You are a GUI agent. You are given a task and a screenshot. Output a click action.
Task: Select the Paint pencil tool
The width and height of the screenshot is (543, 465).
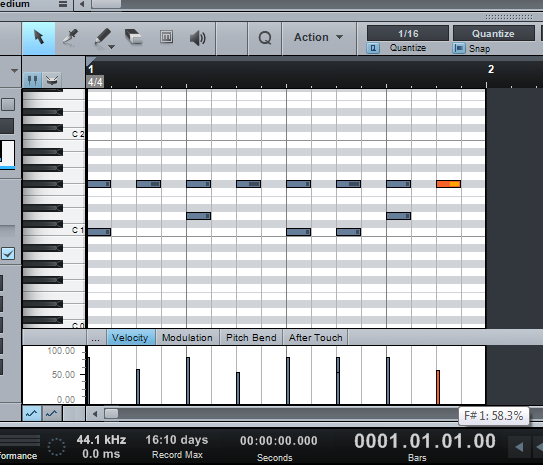pyautogui.click(x=103, y=37)
